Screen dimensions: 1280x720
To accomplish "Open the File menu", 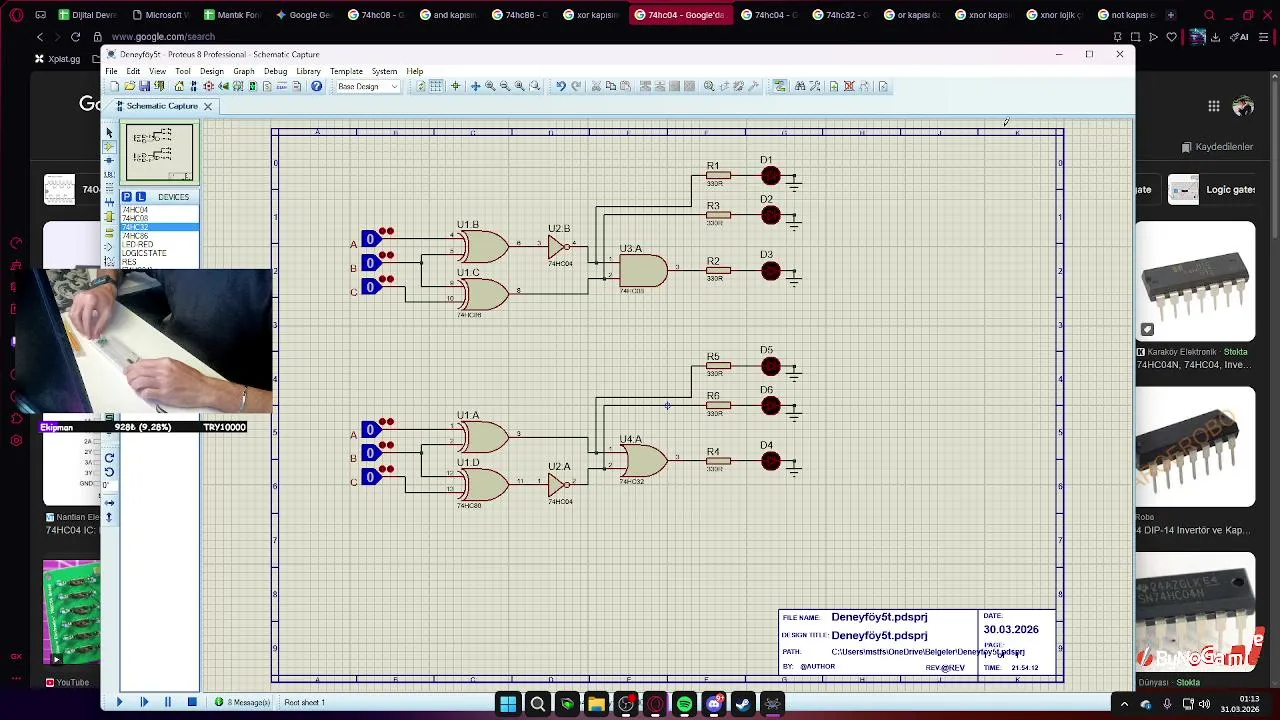I will (x=112, y=71).
